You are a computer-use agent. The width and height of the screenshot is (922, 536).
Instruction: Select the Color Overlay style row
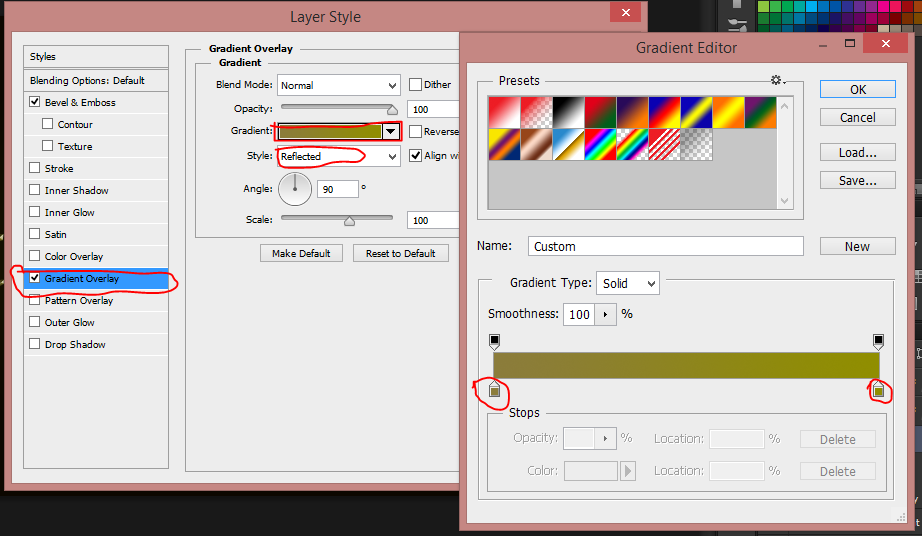point(96,256)
